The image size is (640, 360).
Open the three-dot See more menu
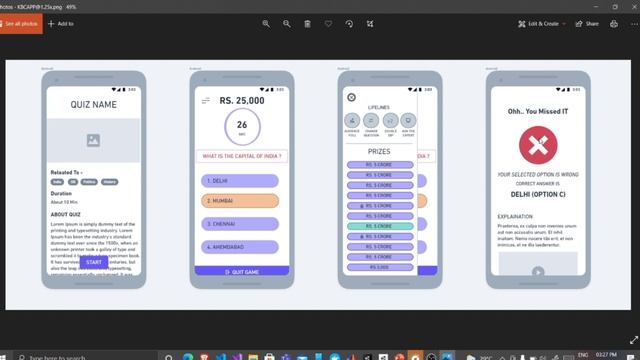(x=634, y=24)
